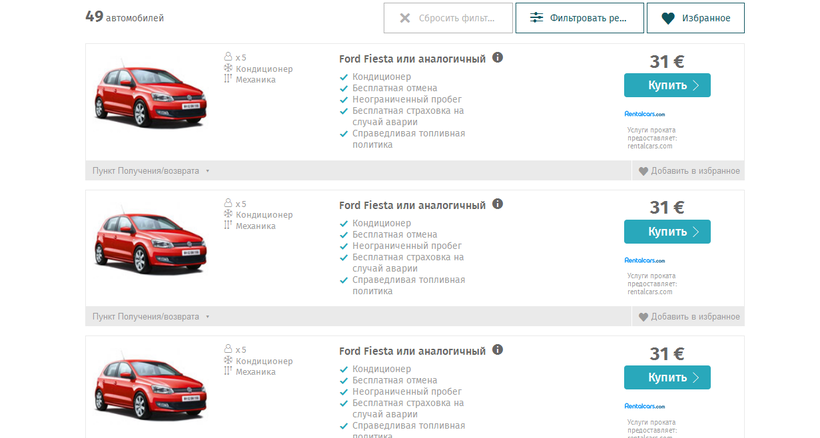Expand first listing's Пункт Получения/возврата

(151, 171)
